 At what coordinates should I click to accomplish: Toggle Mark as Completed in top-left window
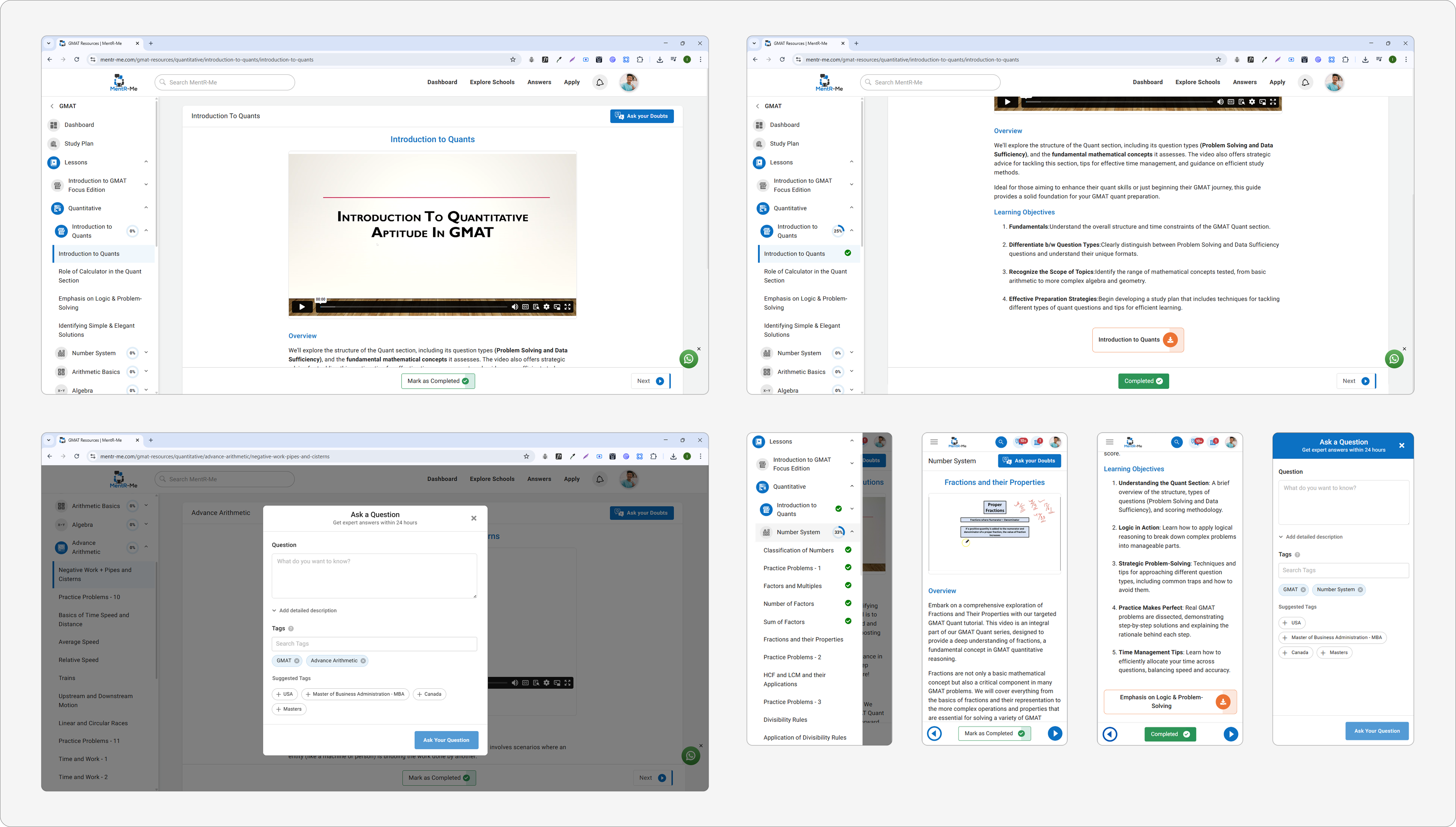click(438, 381)
